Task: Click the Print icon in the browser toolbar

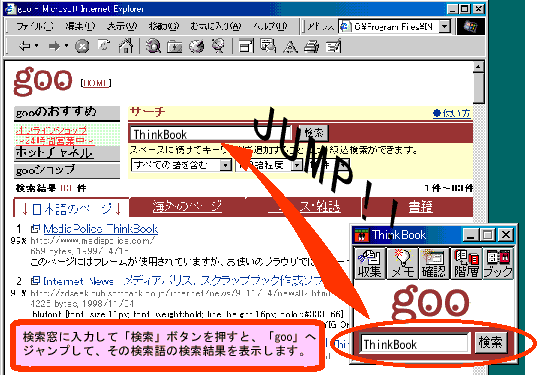Action: 311,46
